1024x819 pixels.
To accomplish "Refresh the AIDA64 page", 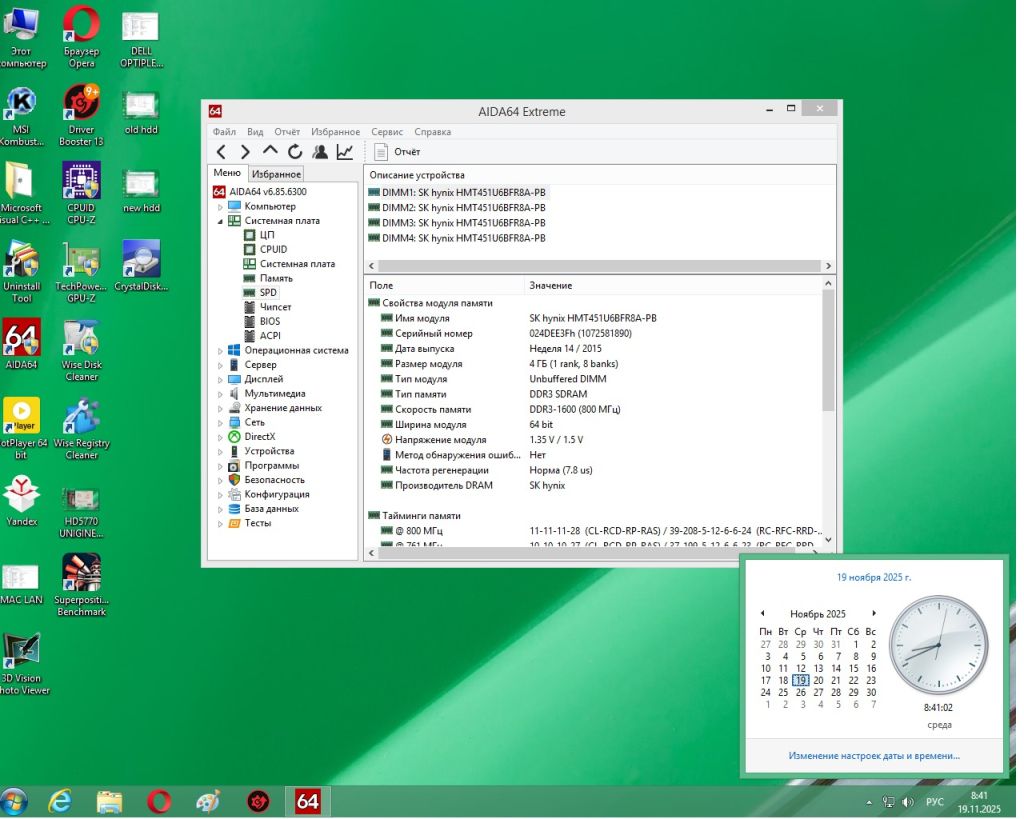I will pyautogui.click(x=295, y=152).
